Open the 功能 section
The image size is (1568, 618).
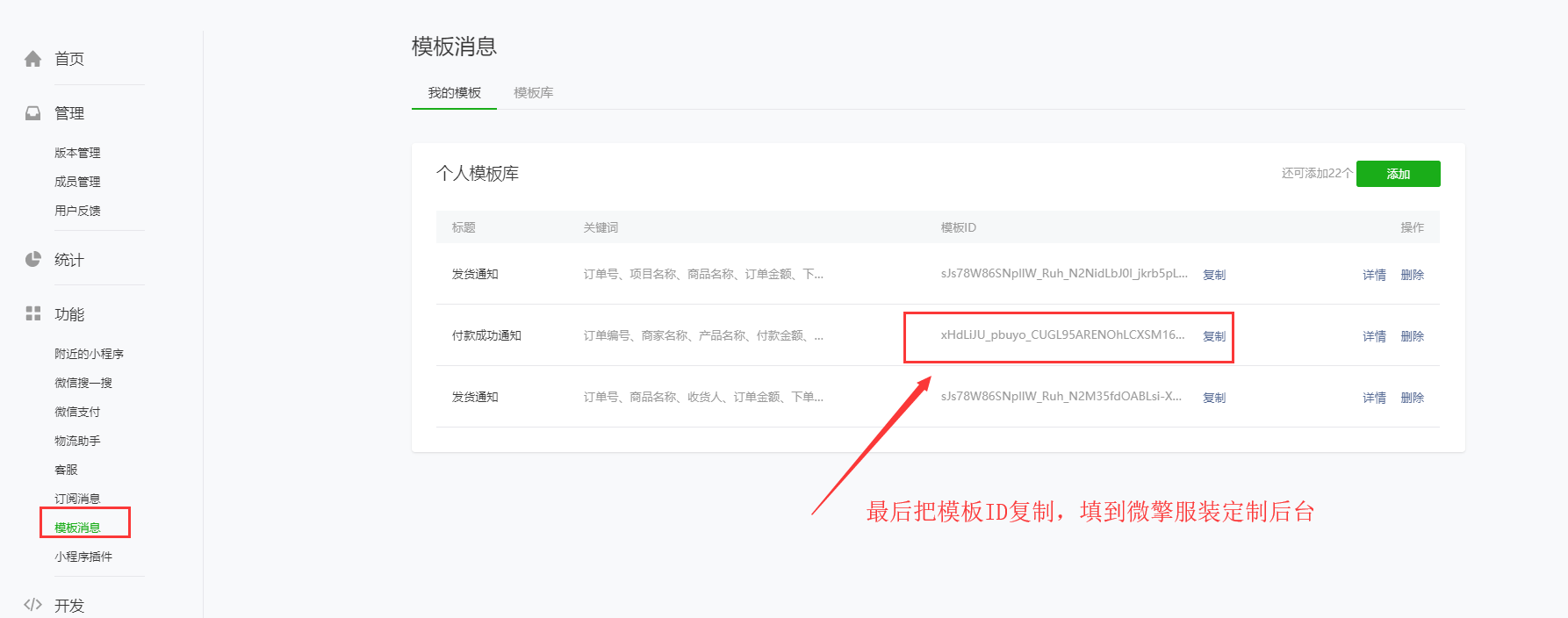69,314
